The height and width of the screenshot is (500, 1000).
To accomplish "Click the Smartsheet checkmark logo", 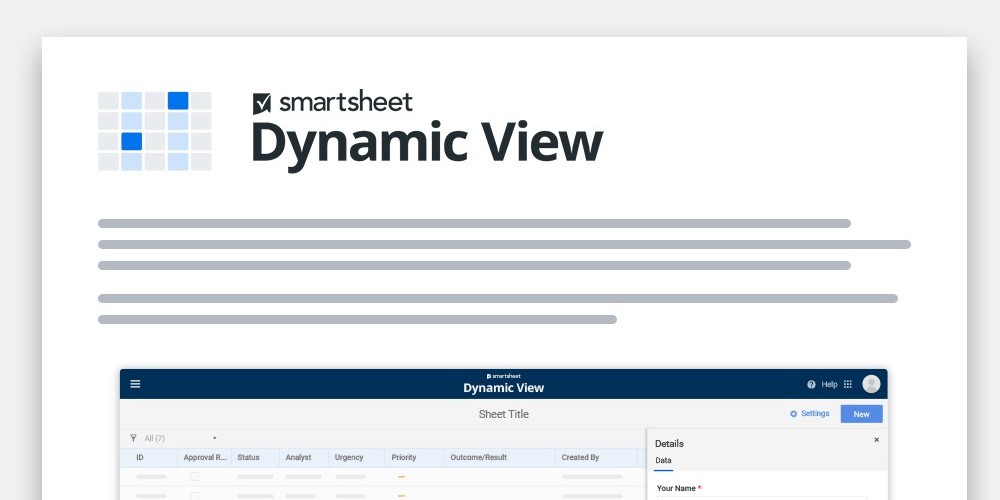I will (x=262, y=103).
